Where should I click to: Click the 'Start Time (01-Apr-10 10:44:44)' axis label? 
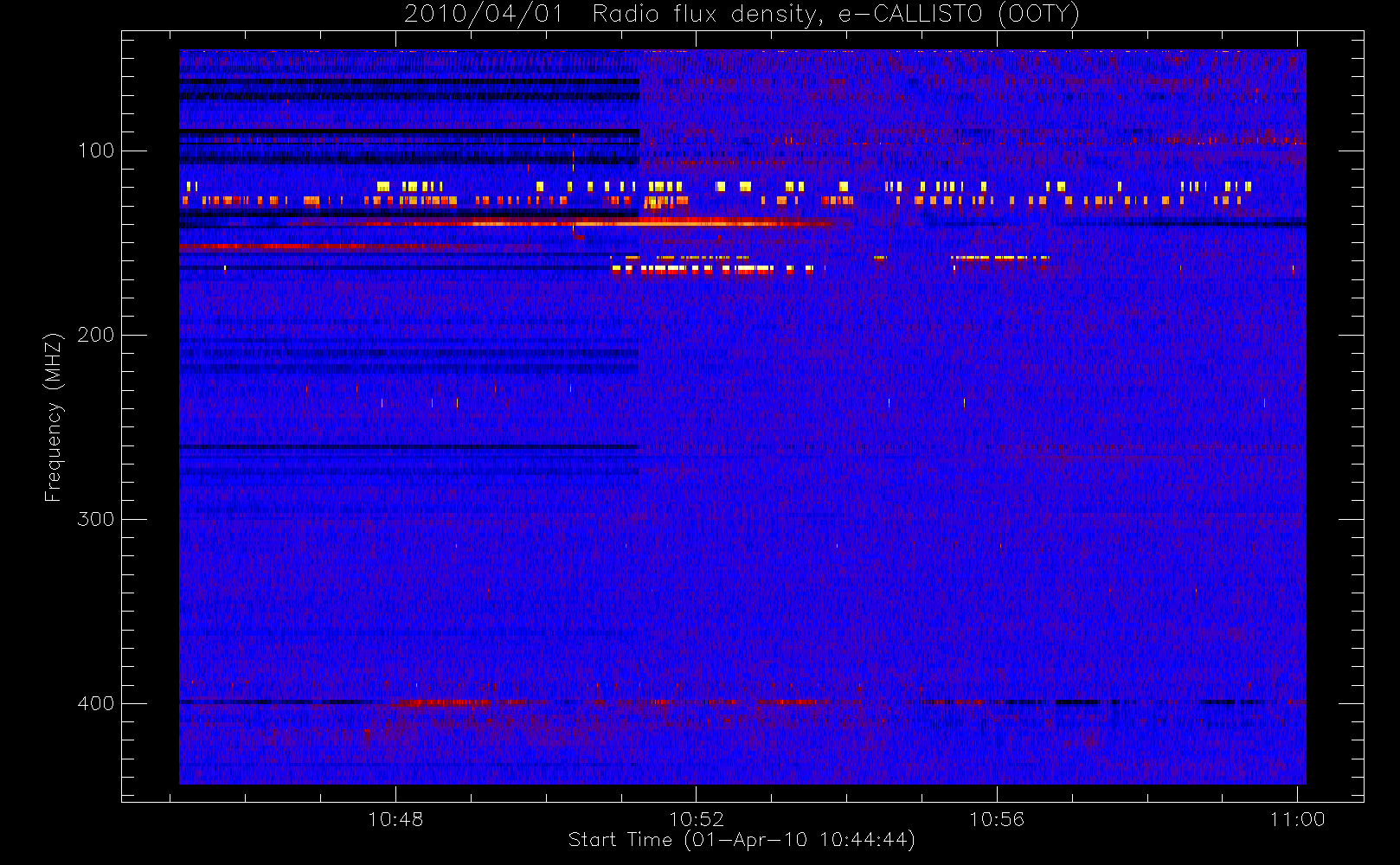click(742, 840)
